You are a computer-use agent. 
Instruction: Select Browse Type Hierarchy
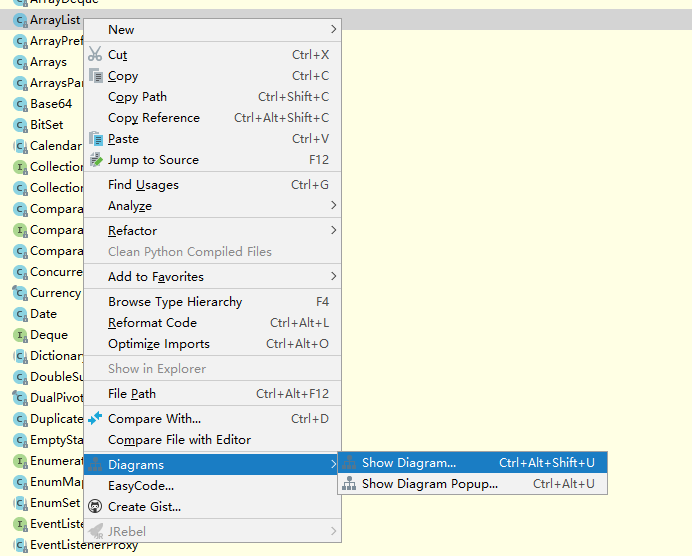coord(212,302)
